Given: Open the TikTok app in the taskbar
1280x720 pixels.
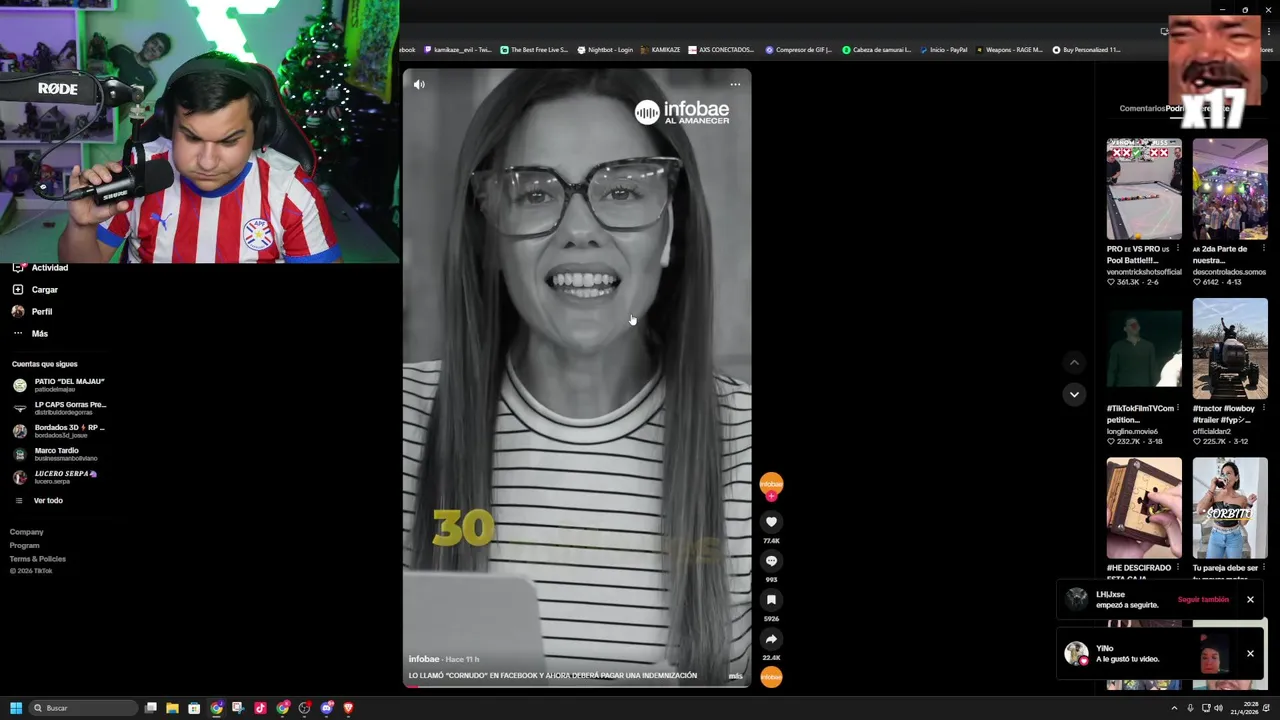Looking at the screenshot, I should click(260, 708).
